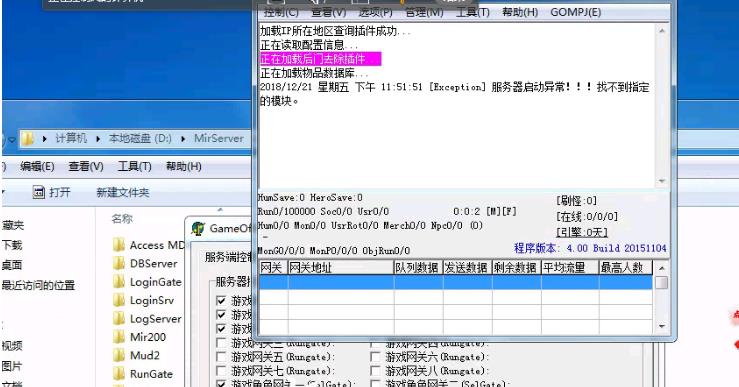
Task: Click the 新建文件夹 button
Action: click(x=123, y=192)
